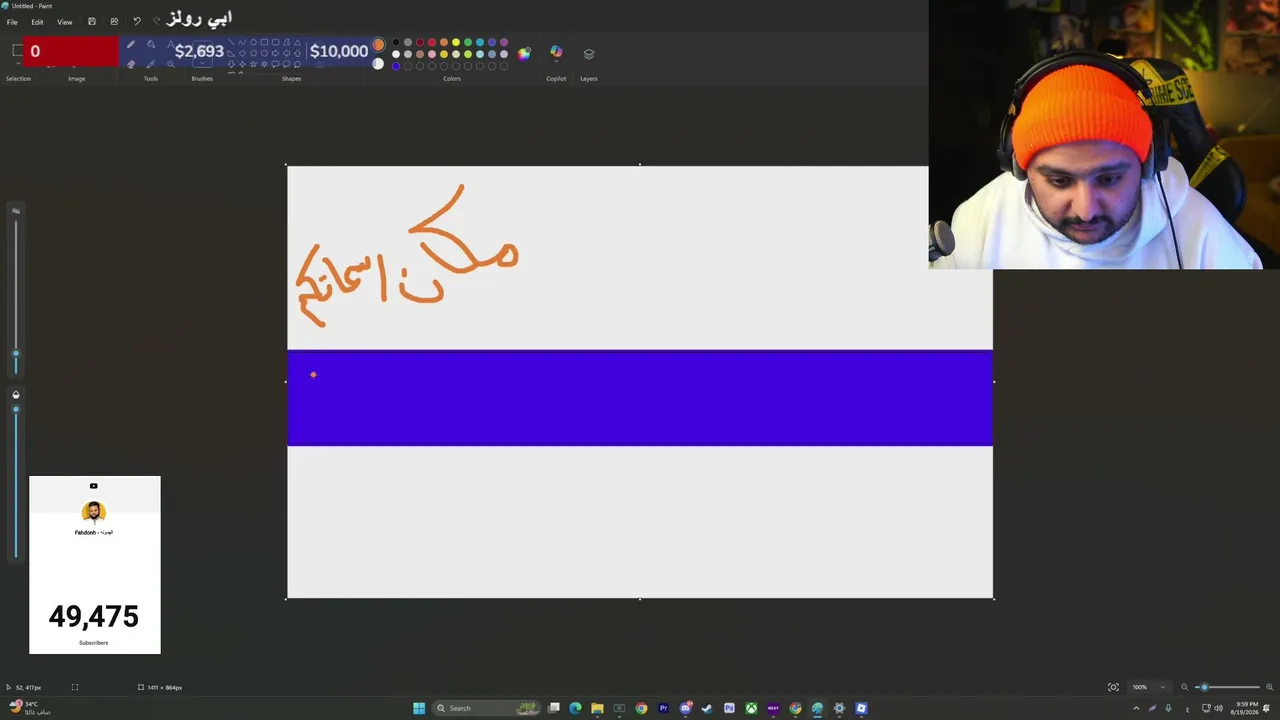Click Task View on taskbar
The image size is (1280, 720).
pyautogui.click(x=553, y=708)
